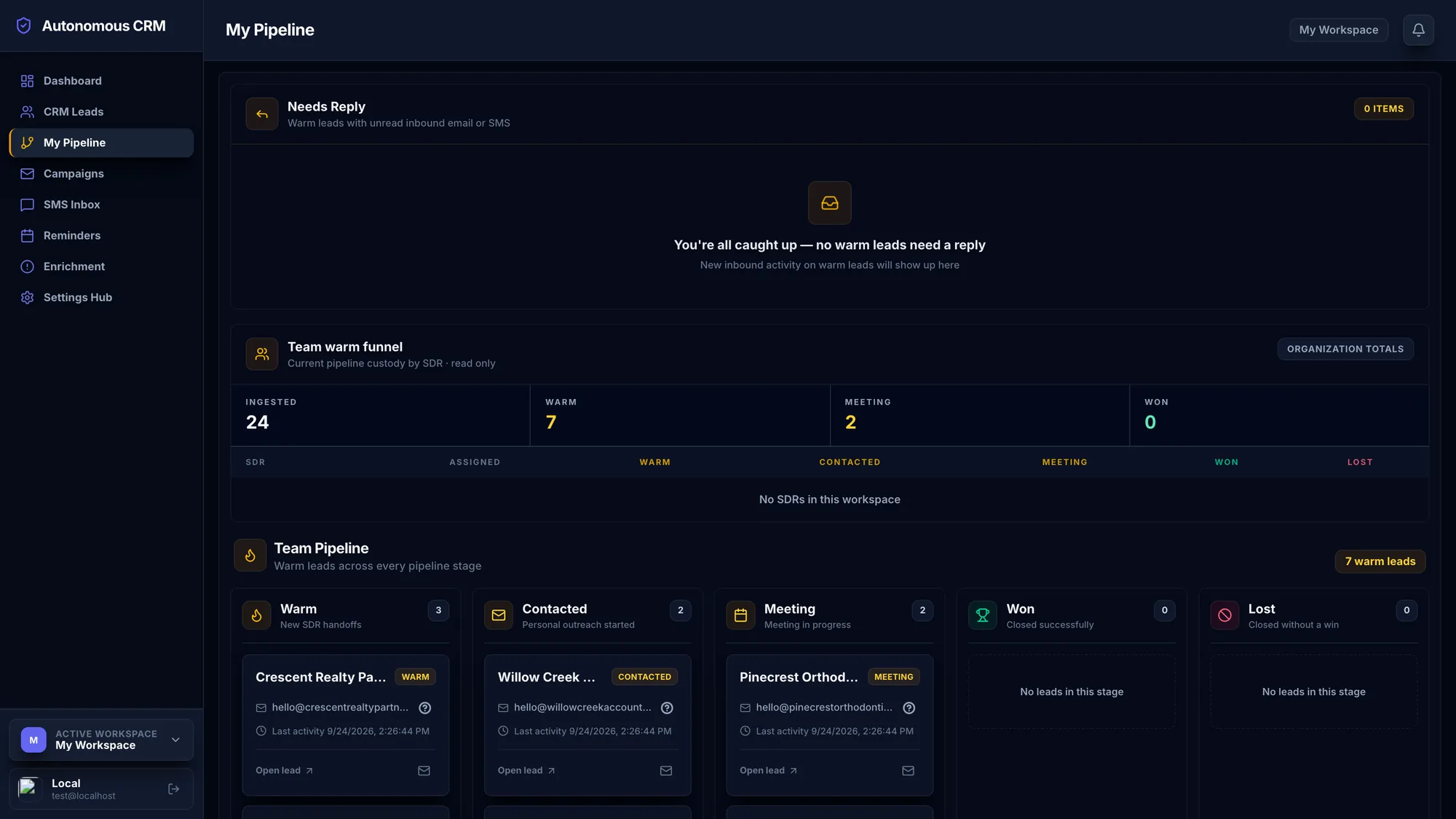Click the Autonomous CRM shield logo icon
The height and width of the screenshot is (819, 1456).
24,25
